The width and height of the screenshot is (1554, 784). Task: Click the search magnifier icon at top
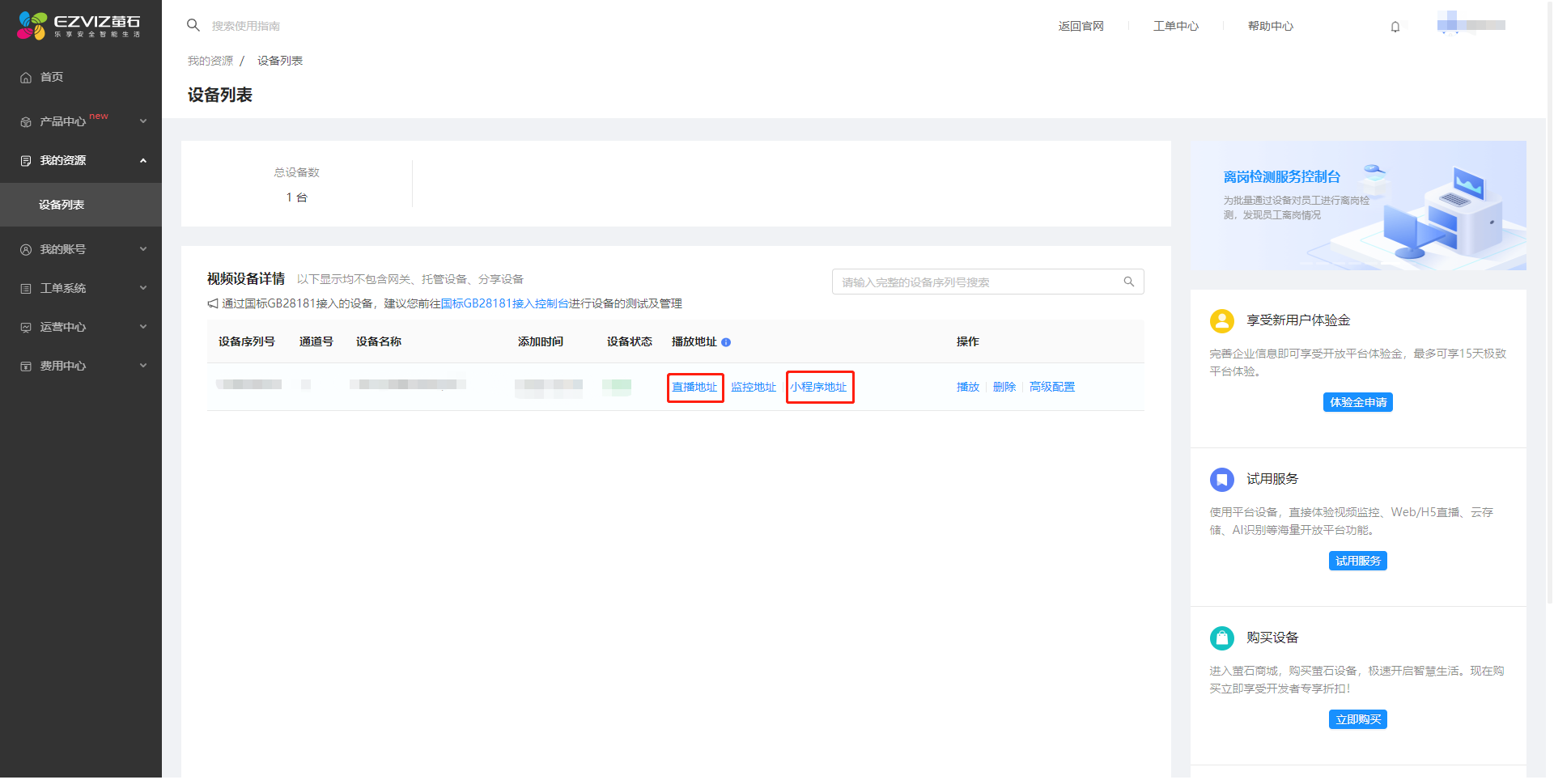[193, 25]
